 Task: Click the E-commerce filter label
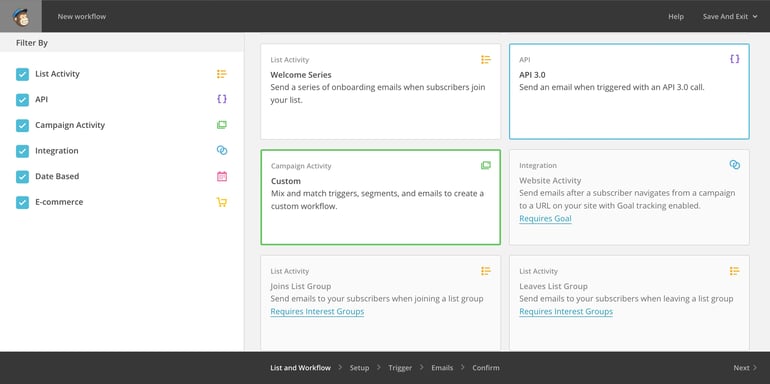(x=59, y=202)
